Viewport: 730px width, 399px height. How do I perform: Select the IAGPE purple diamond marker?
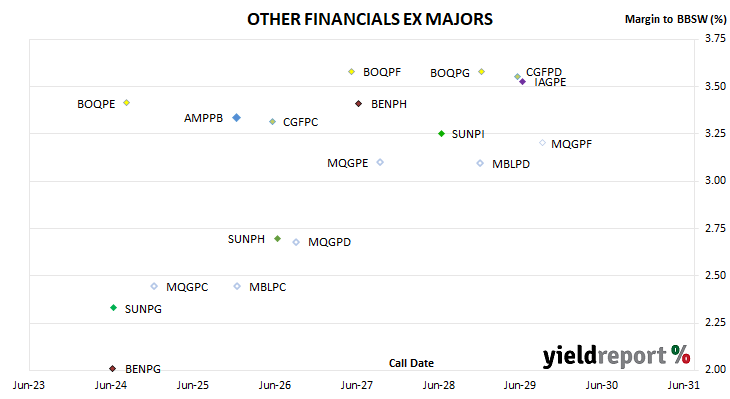[x=523, y=81]
